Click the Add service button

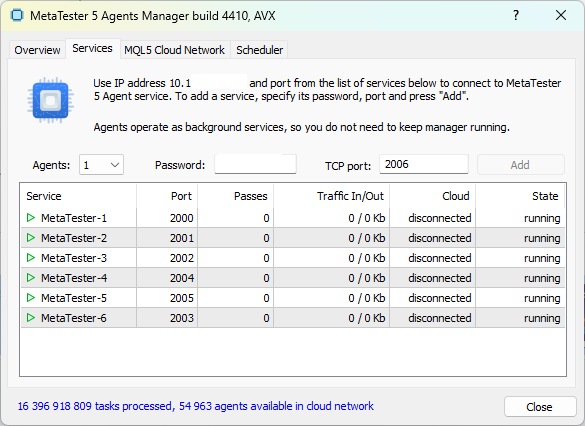click(x=520, y=165)
